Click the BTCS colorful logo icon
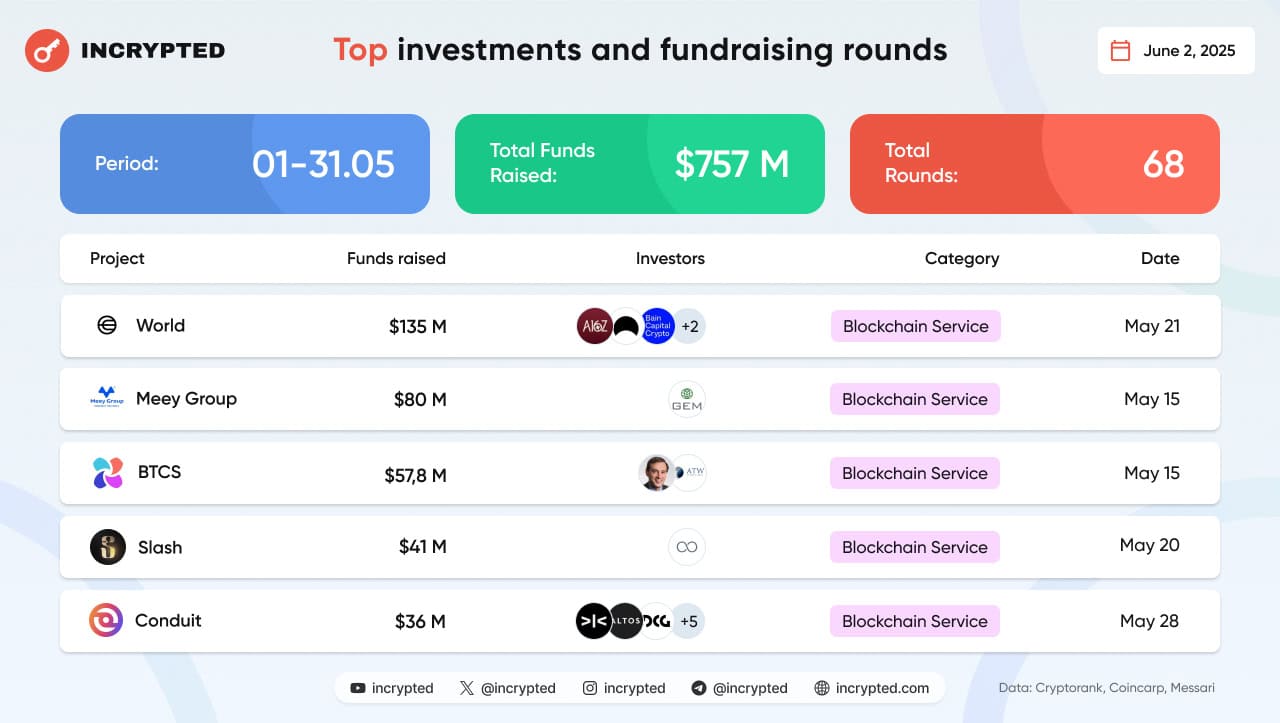1280x723 pixels. pyautogui.click(x=107, y=472)
